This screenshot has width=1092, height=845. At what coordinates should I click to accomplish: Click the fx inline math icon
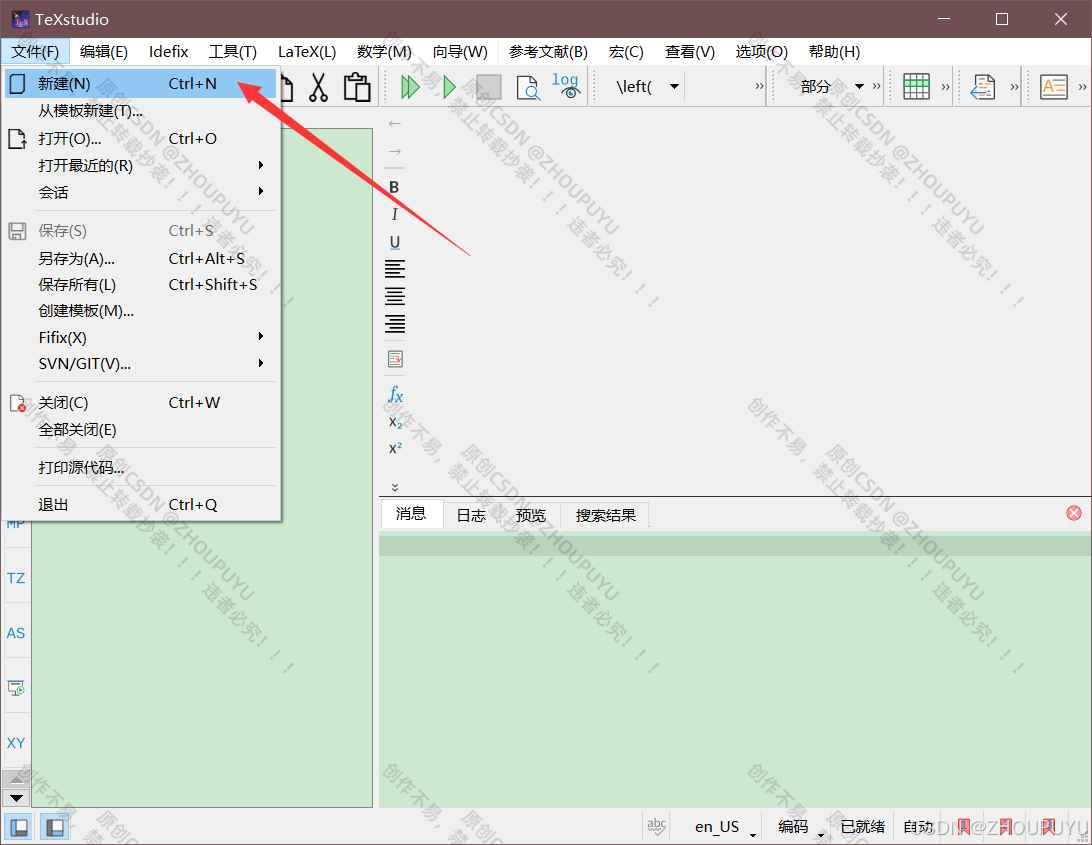click(x=395, y=395)
